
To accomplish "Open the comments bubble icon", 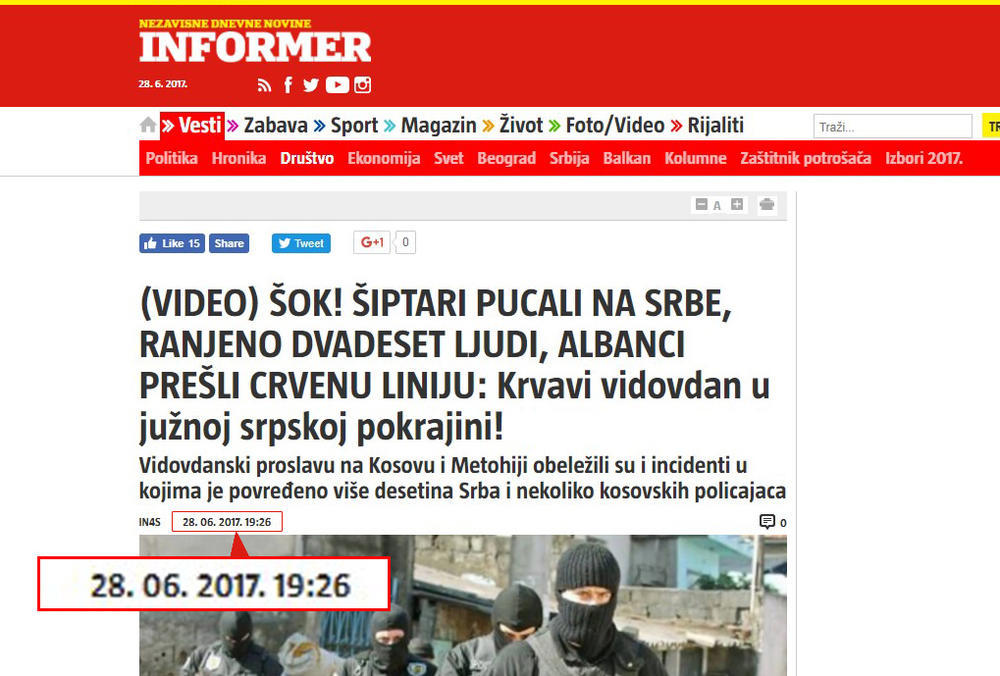I will coord(767,522).
